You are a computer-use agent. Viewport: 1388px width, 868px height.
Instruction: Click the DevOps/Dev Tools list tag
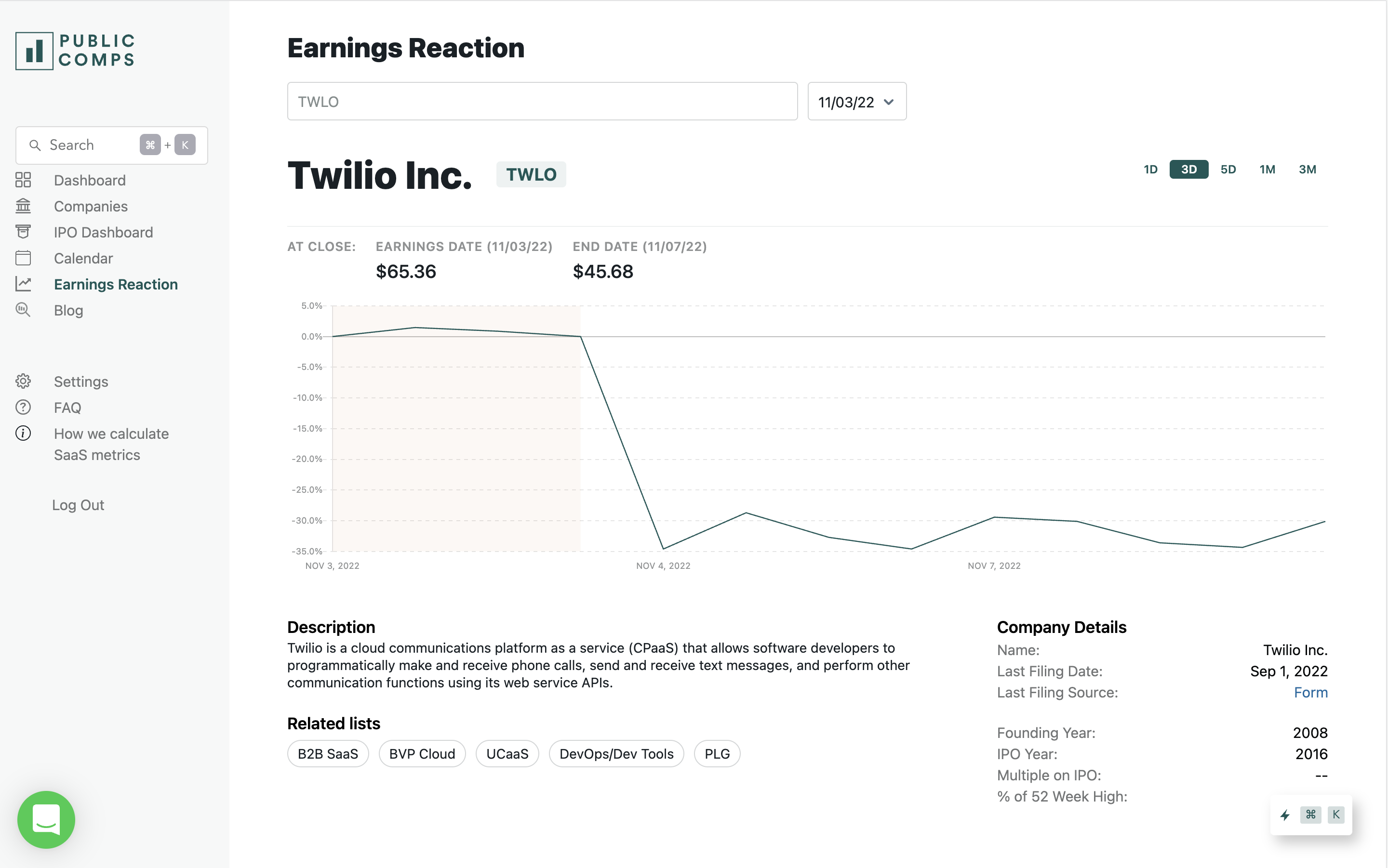click(x=616, y=754)
